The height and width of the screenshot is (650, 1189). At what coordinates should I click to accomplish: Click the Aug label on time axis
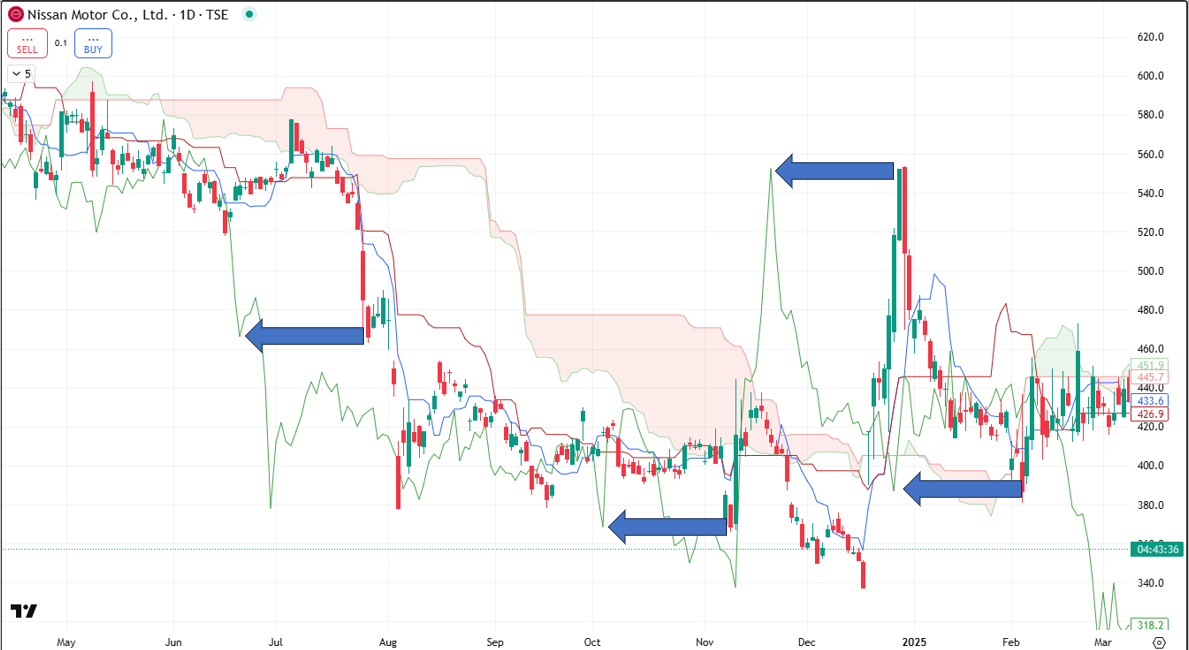pos(388,642)
